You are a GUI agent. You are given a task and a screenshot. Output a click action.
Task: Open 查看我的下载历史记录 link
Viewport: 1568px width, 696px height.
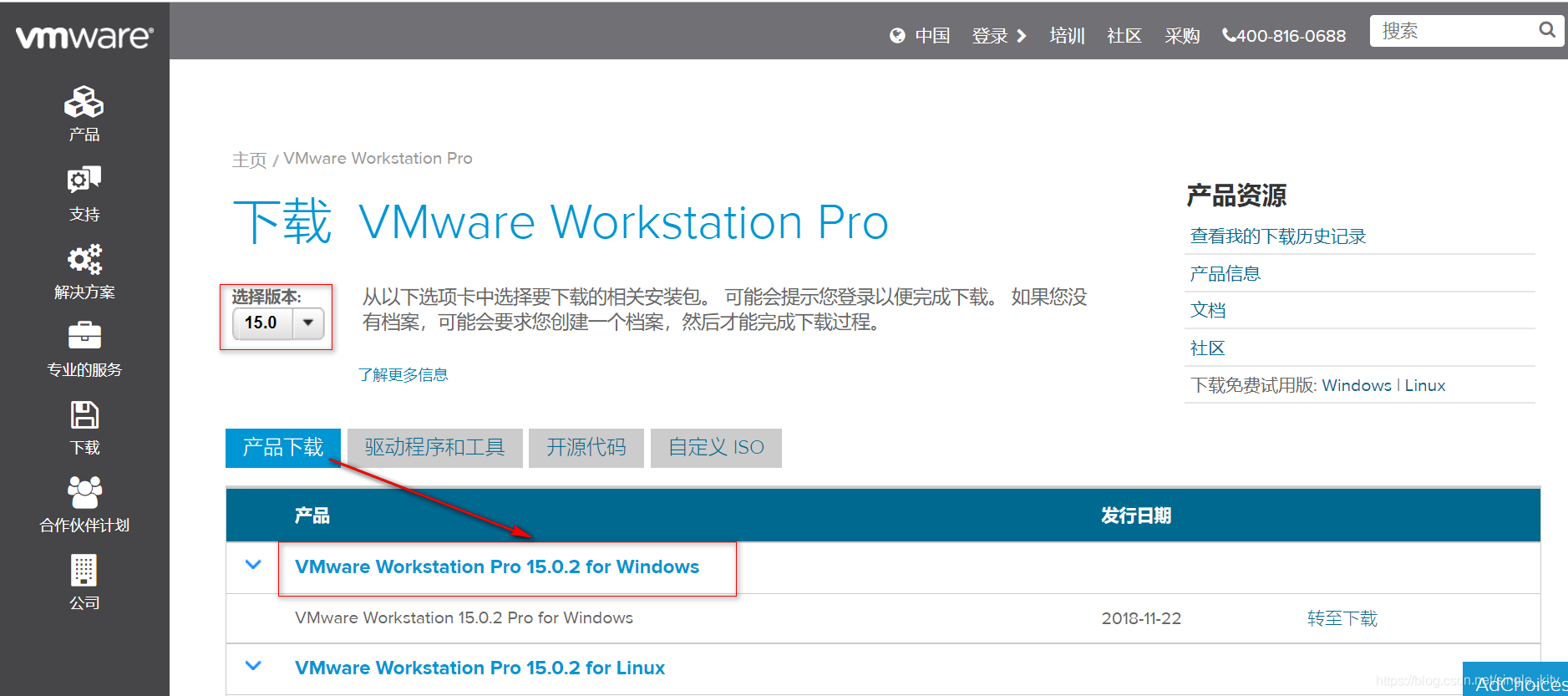[1277, 236]
